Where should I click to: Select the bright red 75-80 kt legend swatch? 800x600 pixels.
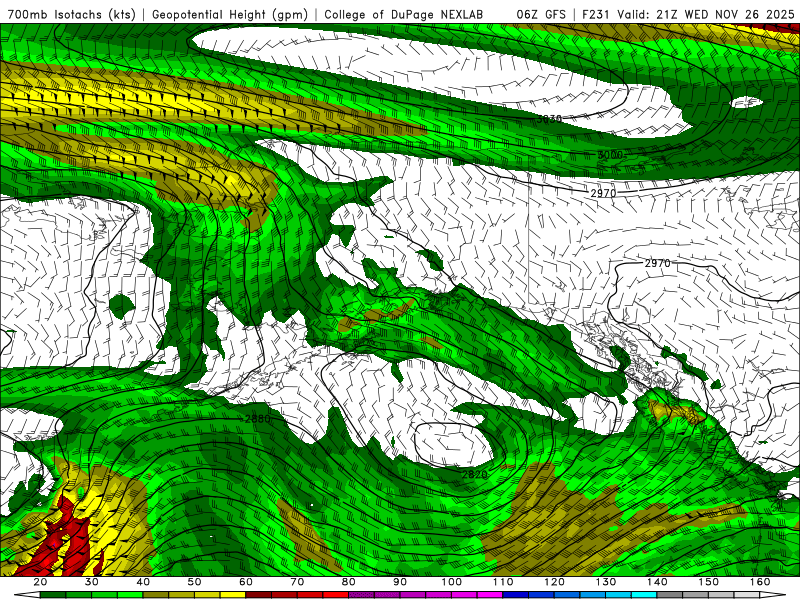pyautogui.click(x=336, y=595)
